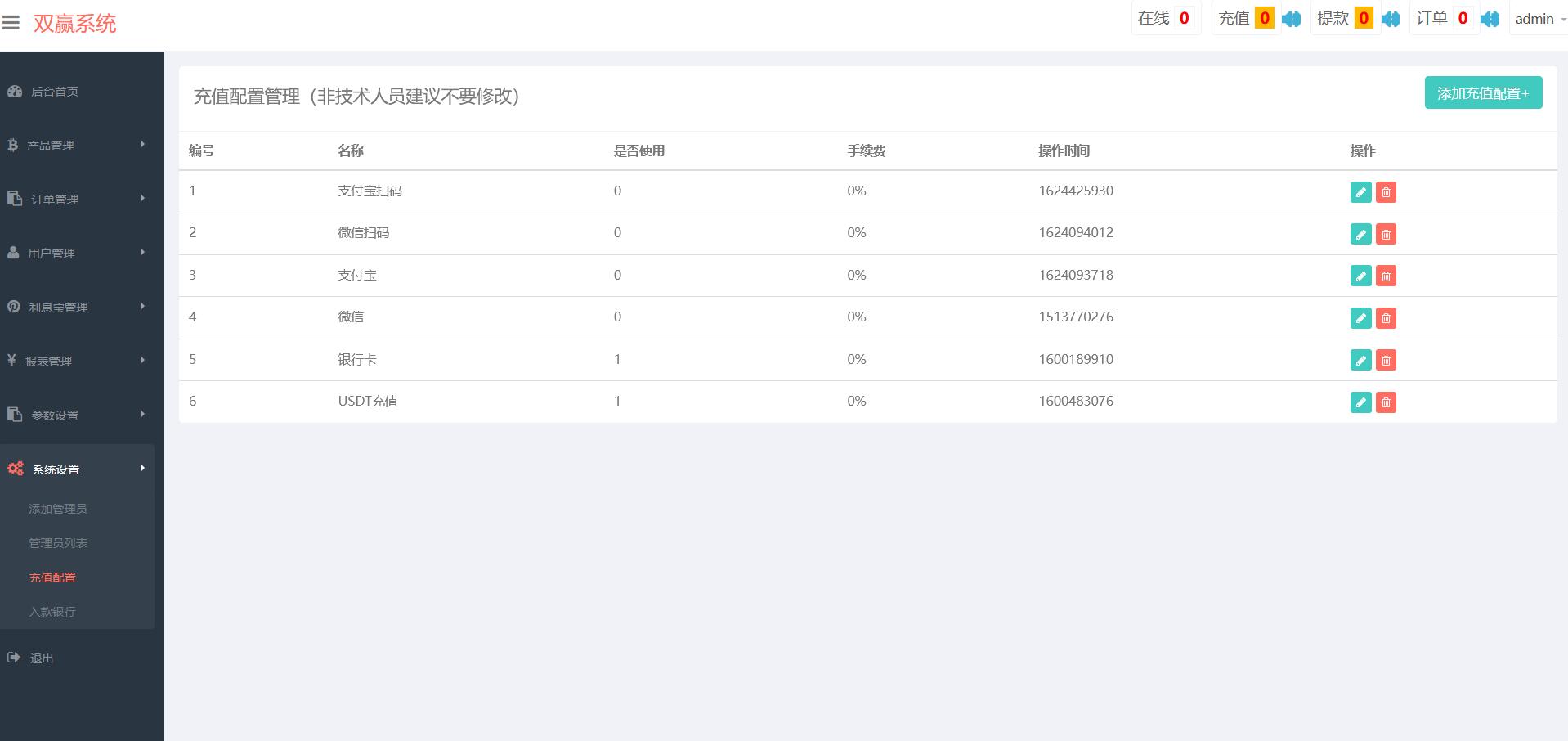Viewport: 1568px width, 741px height.
Task: Click the sound icon next to 订单
Action: pyautogui.click(x=1490, y=19)
